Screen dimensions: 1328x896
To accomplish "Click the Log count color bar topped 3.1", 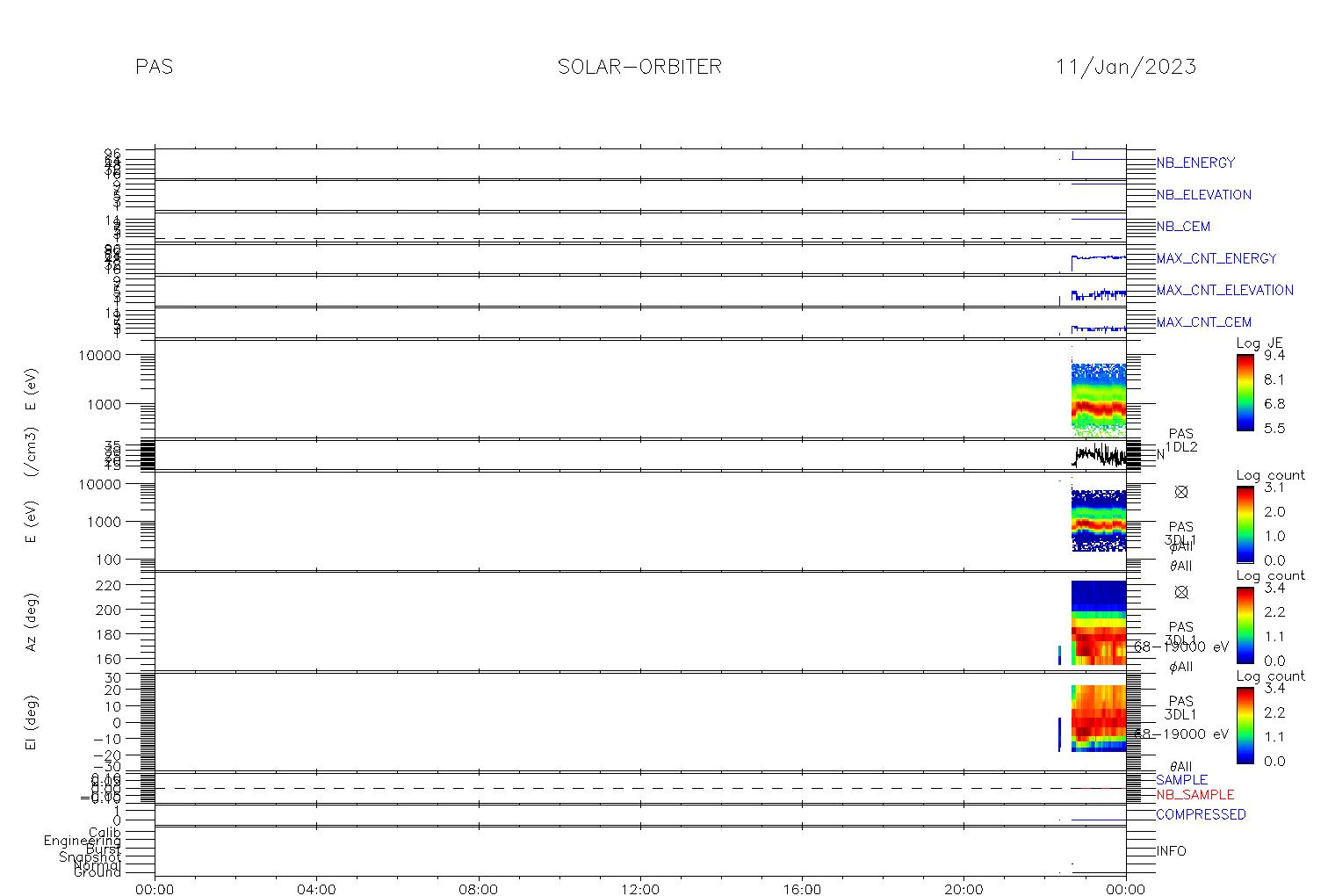I will 1245,524.
